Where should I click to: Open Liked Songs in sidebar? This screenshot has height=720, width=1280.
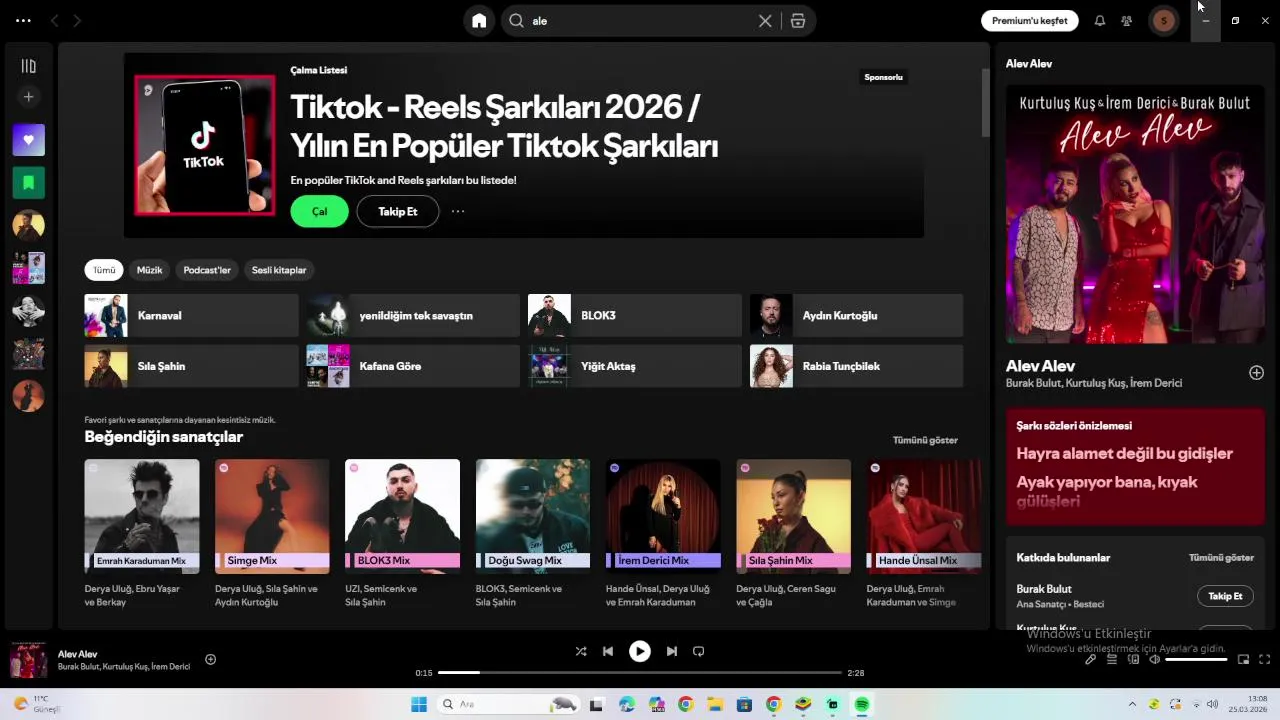click(28, 140)
